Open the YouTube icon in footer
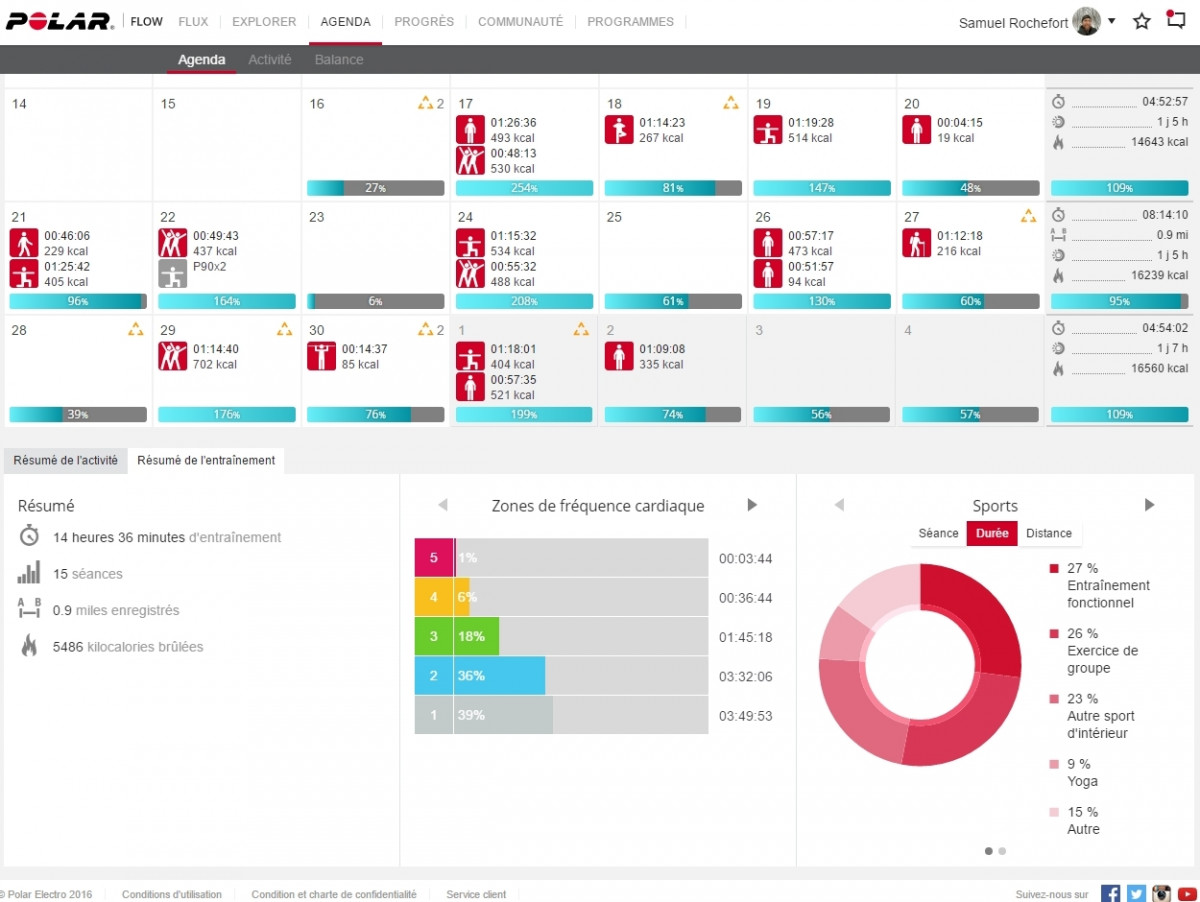This screenshot has width=1200, height=902. click(x=1187, y=893)
